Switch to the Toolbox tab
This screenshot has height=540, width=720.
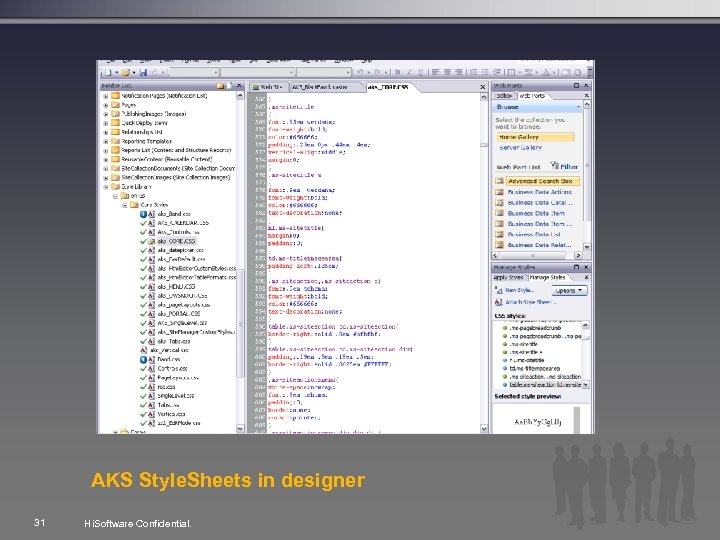(504, 96)
